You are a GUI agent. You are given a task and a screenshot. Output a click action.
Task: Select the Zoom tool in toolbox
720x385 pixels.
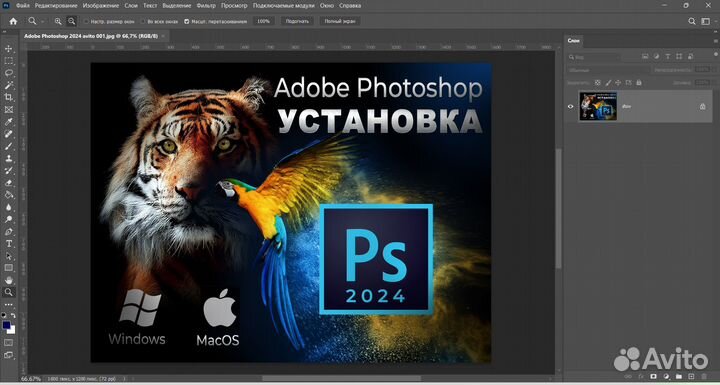click(x=9, y=292)
